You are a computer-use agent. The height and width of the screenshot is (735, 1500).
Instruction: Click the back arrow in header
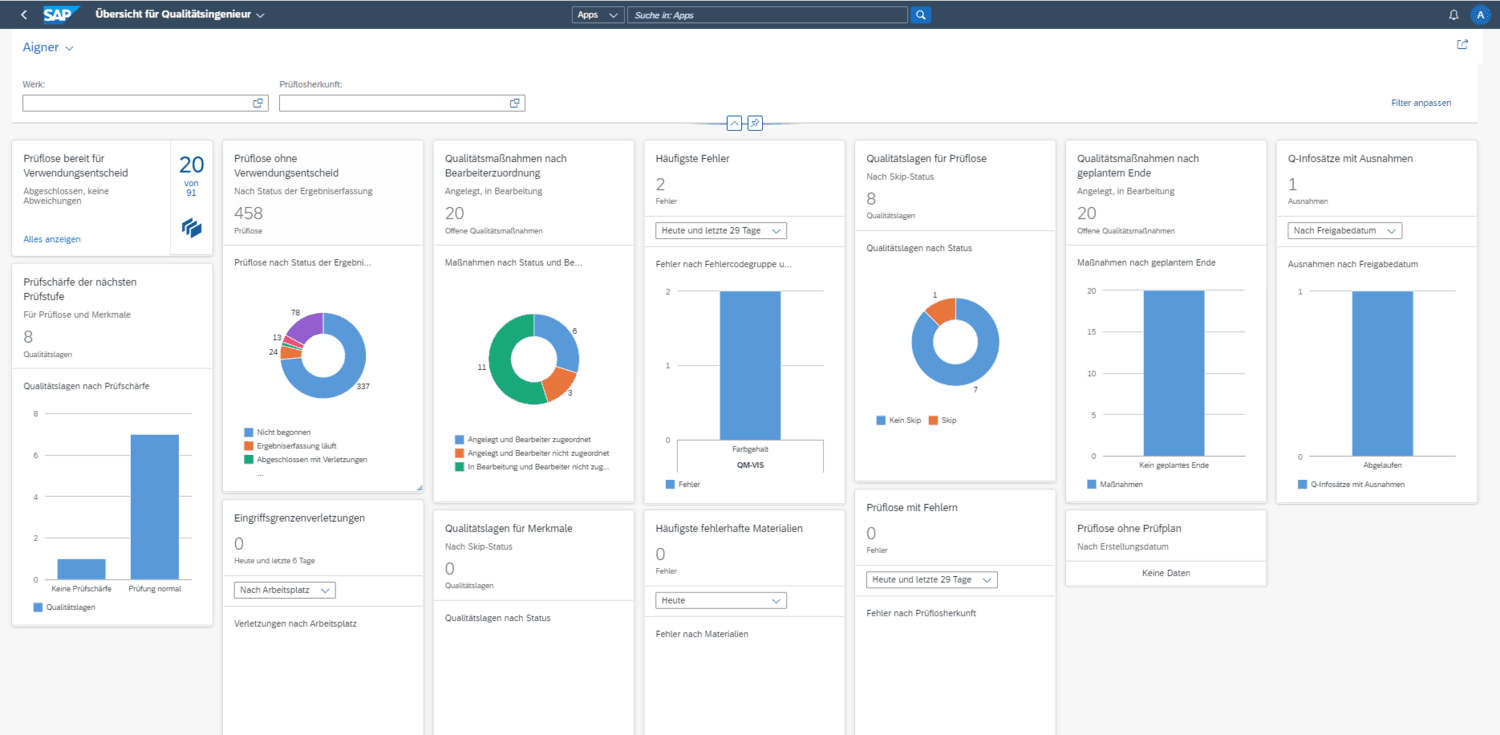(x=24, y=15)
